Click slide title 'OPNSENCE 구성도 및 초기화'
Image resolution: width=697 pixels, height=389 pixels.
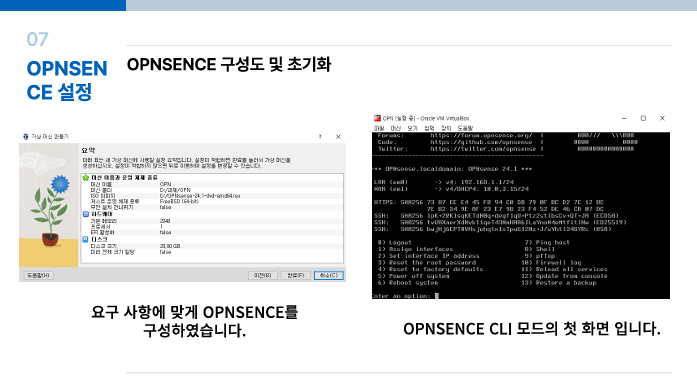point(229,64)
